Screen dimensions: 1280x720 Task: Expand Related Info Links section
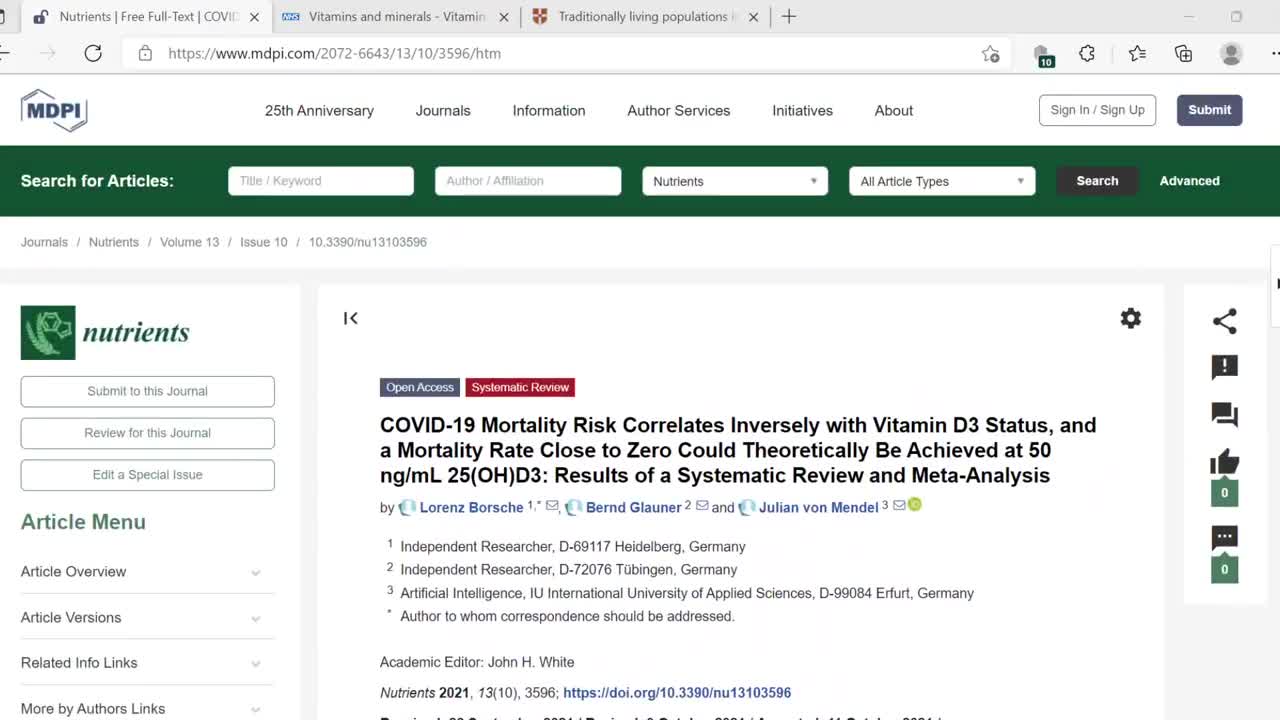point(147,663)
